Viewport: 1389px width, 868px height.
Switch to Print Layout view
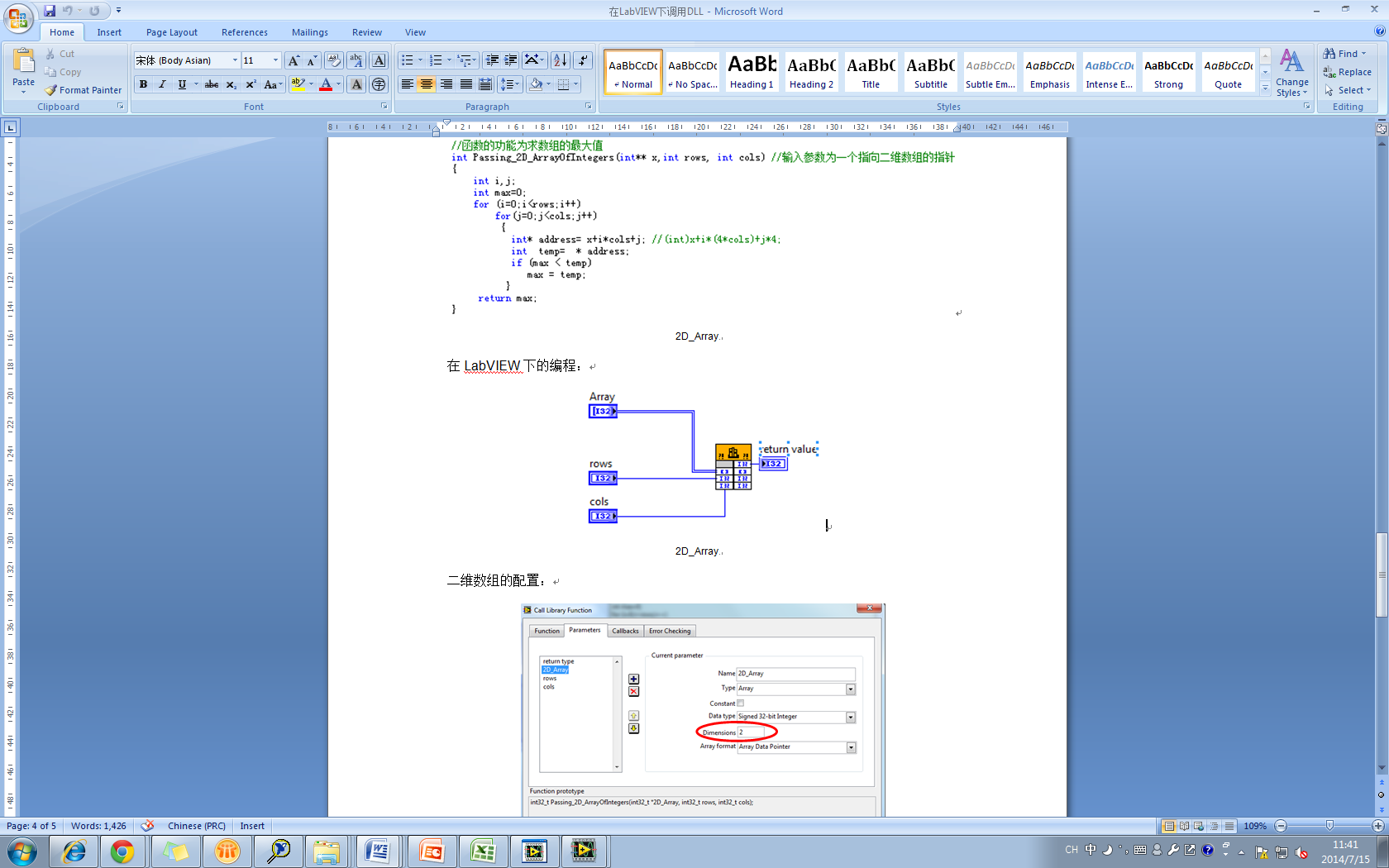(1169, 826)
